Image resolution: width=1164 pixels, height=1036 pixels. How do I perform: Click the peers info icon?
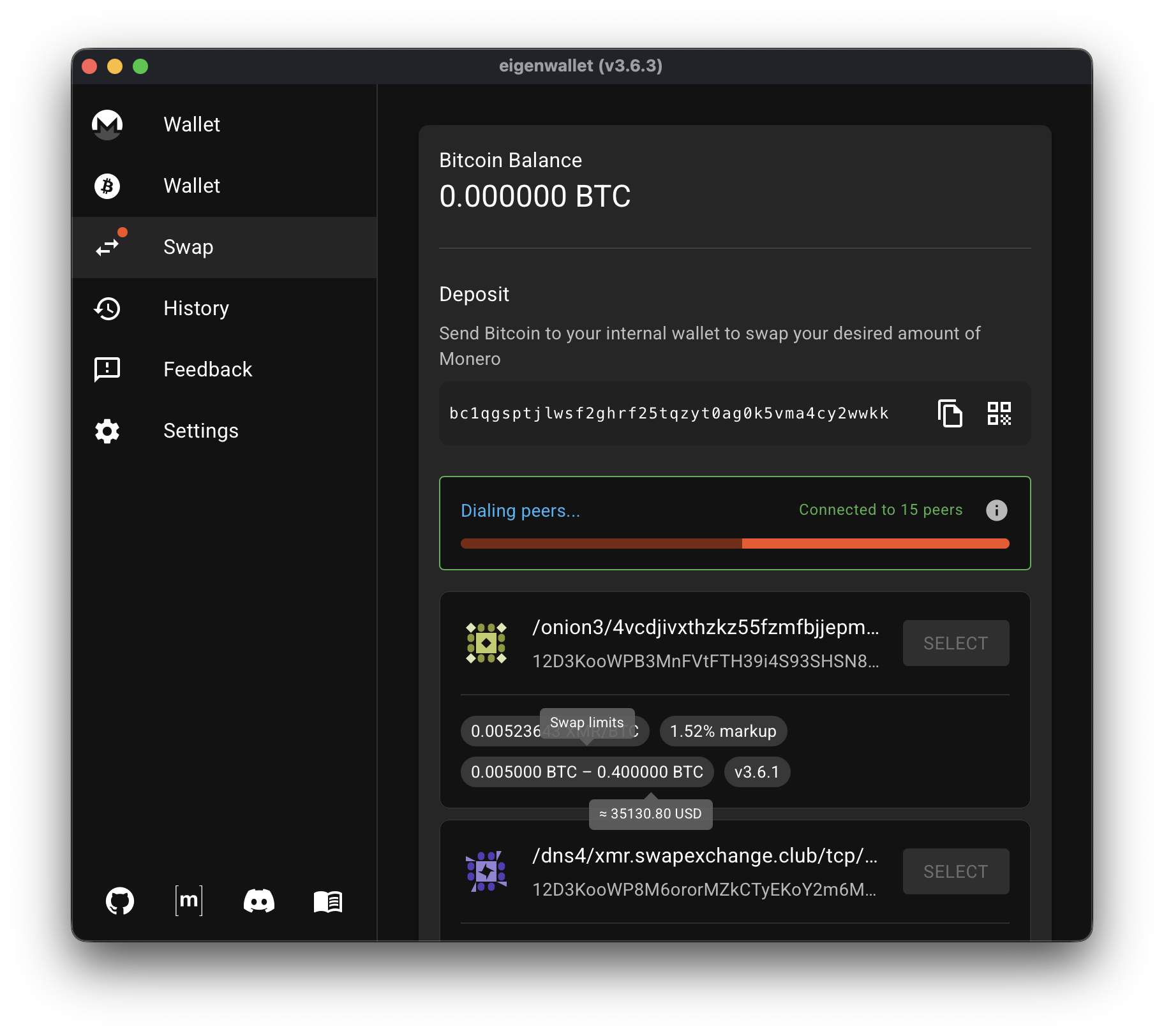[997, 510]
